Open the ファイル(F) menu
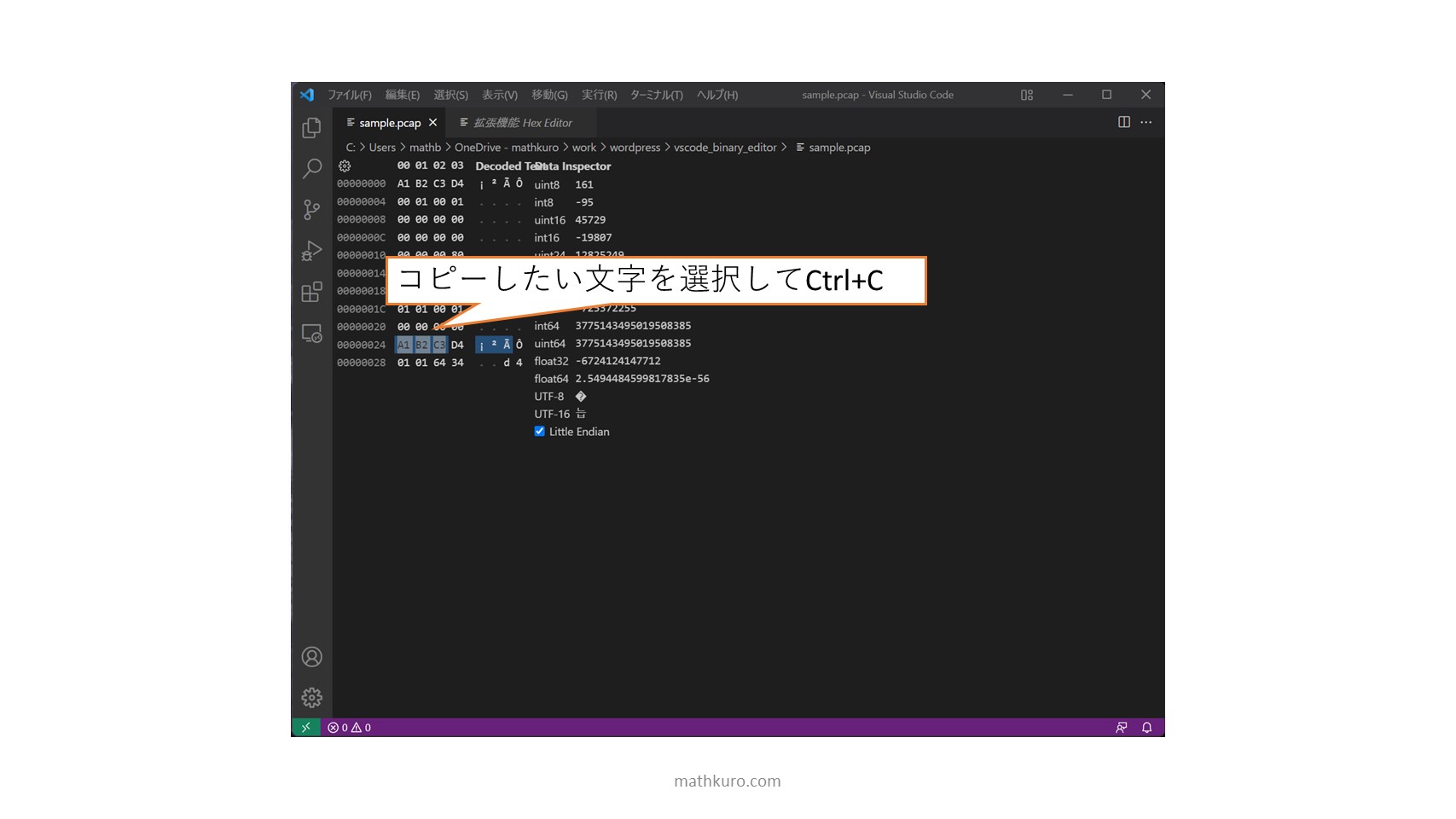Screen dimensions: 1456x819 coord(350,95)
